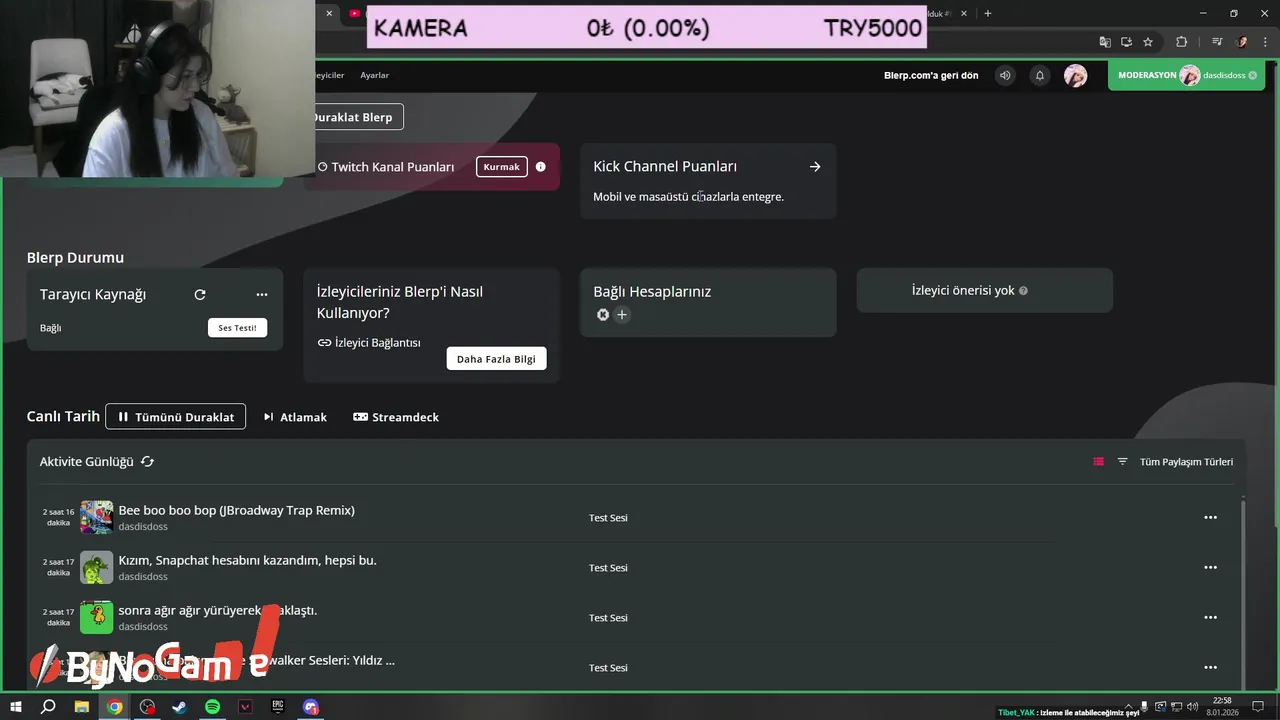This screenshot has width=1280, height=720.
Task: Click the İzleyici önerisi yok help icon
Action: [1023, 291]
